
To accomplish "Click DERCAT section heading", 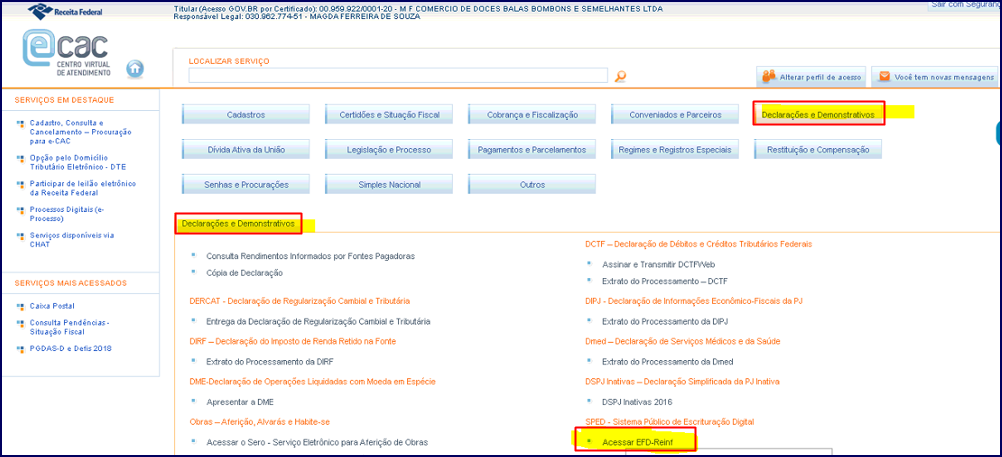I will (300, 300).
